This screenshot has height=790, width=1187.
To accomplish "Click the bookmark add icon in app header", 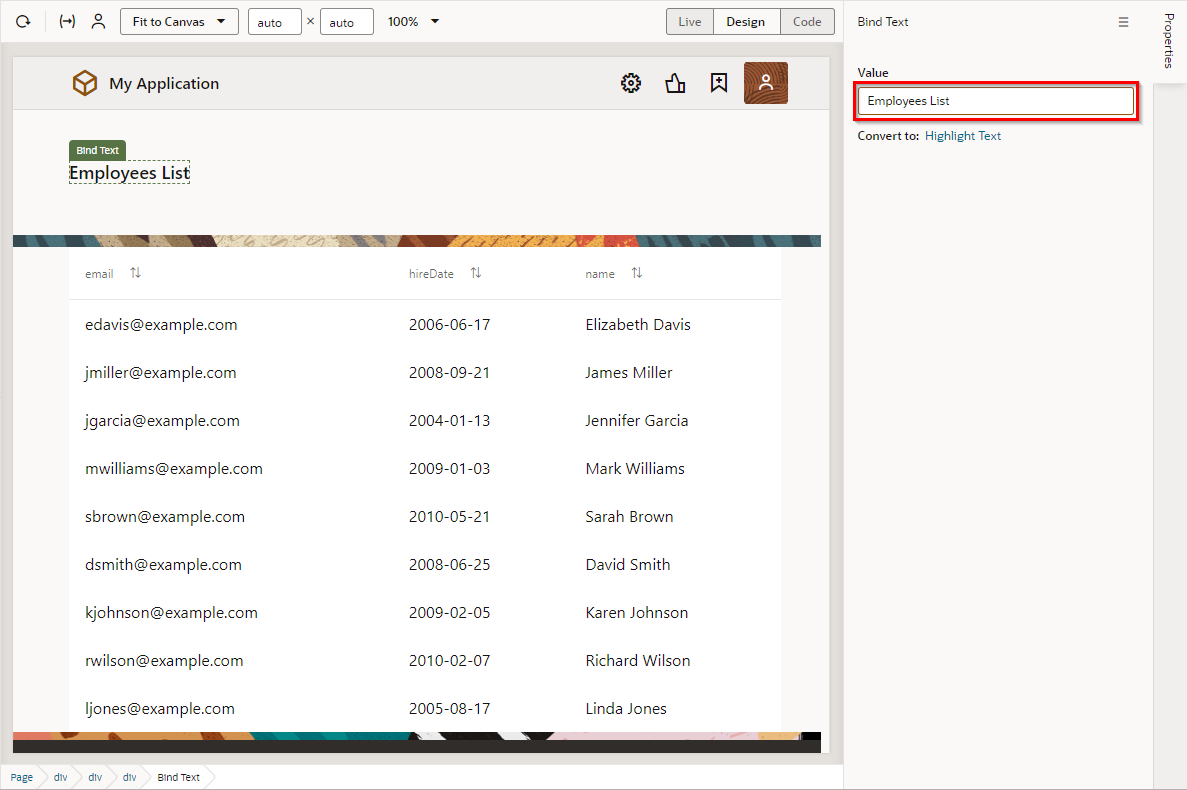I will pyautogui.click(x=718, y=84).
